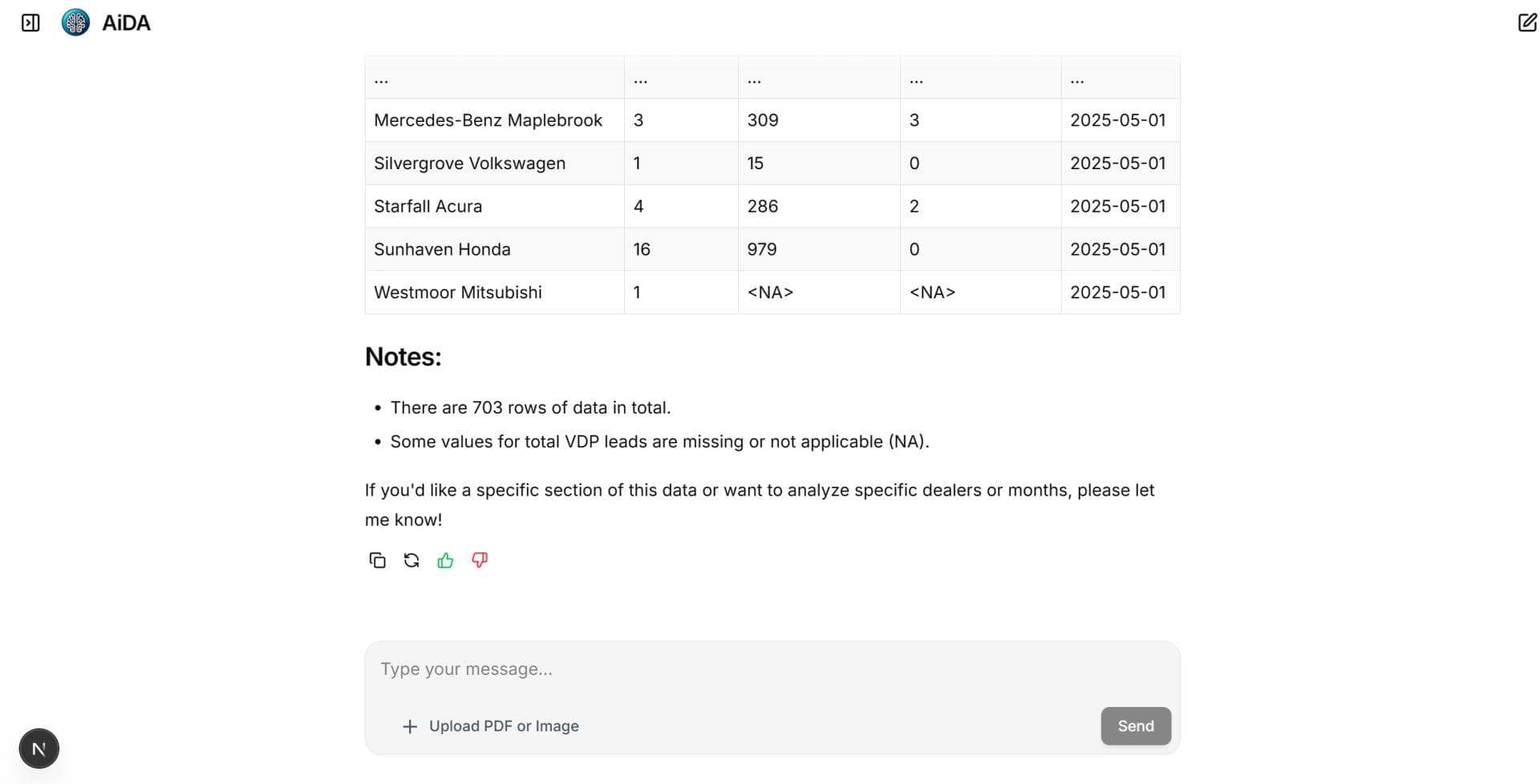1540x784 pixels.
Task: Give a thumbs up to response
Action: point(445,560)
